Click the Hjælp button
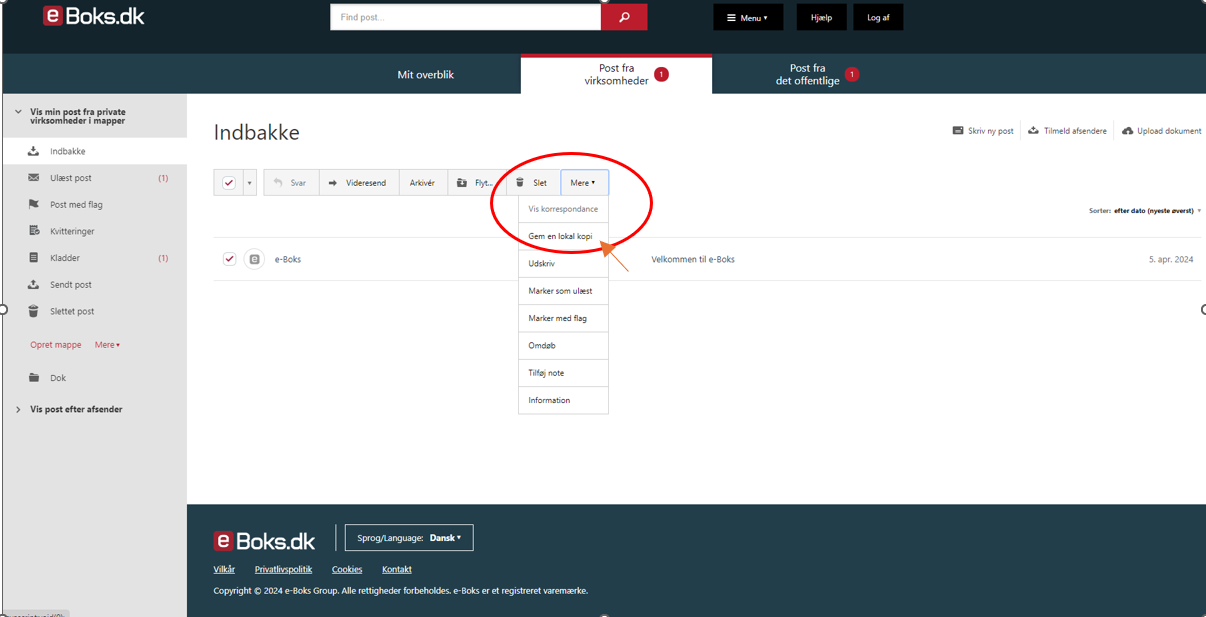1206x617 pixels. 821,17
